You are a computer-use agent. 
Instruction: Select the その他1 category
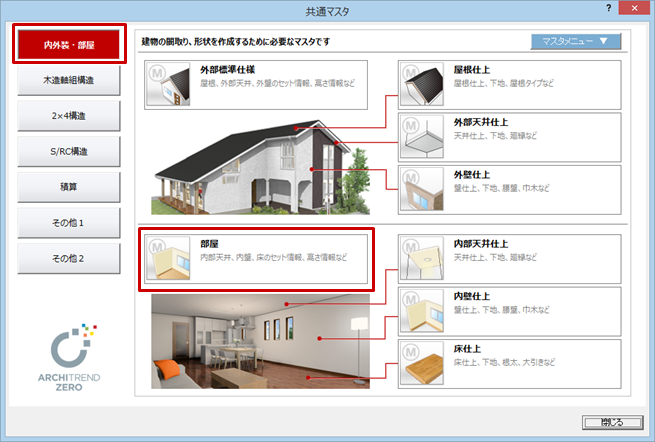click(69, 222)
